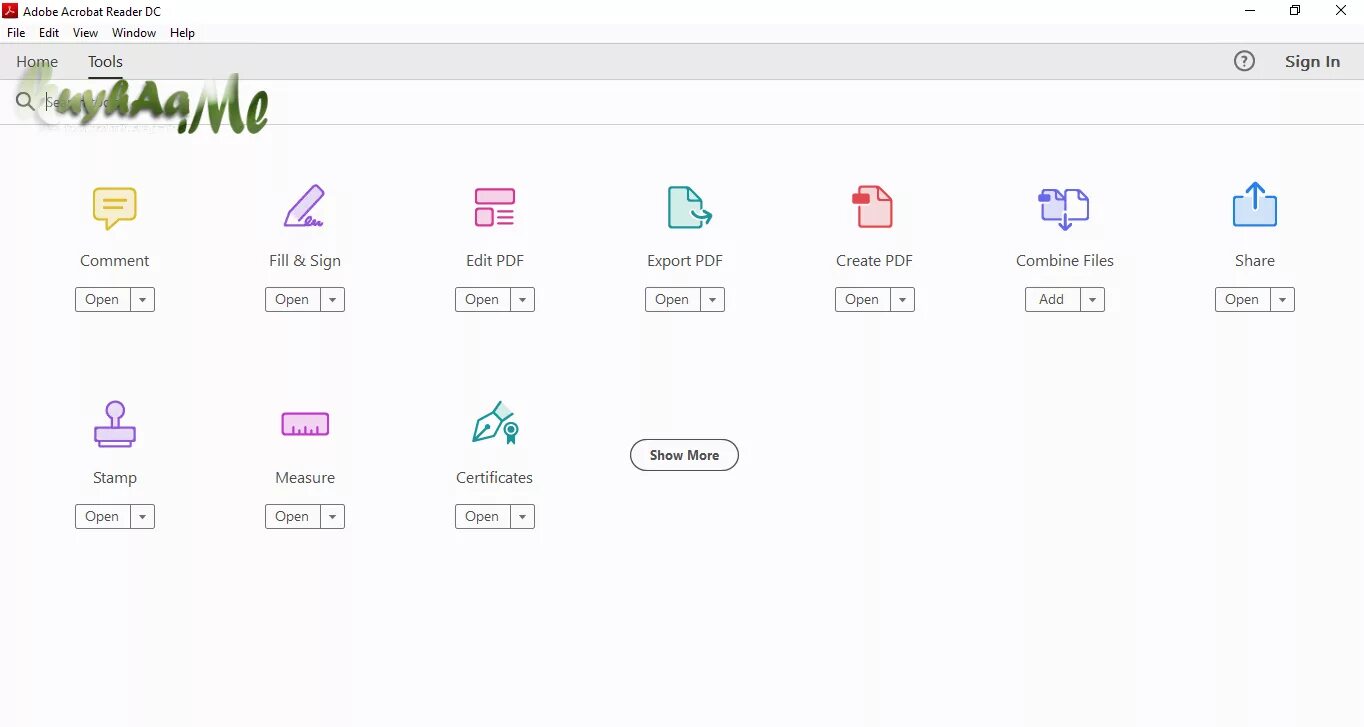
Task: Restore down the window
Action: [1295, 11]
